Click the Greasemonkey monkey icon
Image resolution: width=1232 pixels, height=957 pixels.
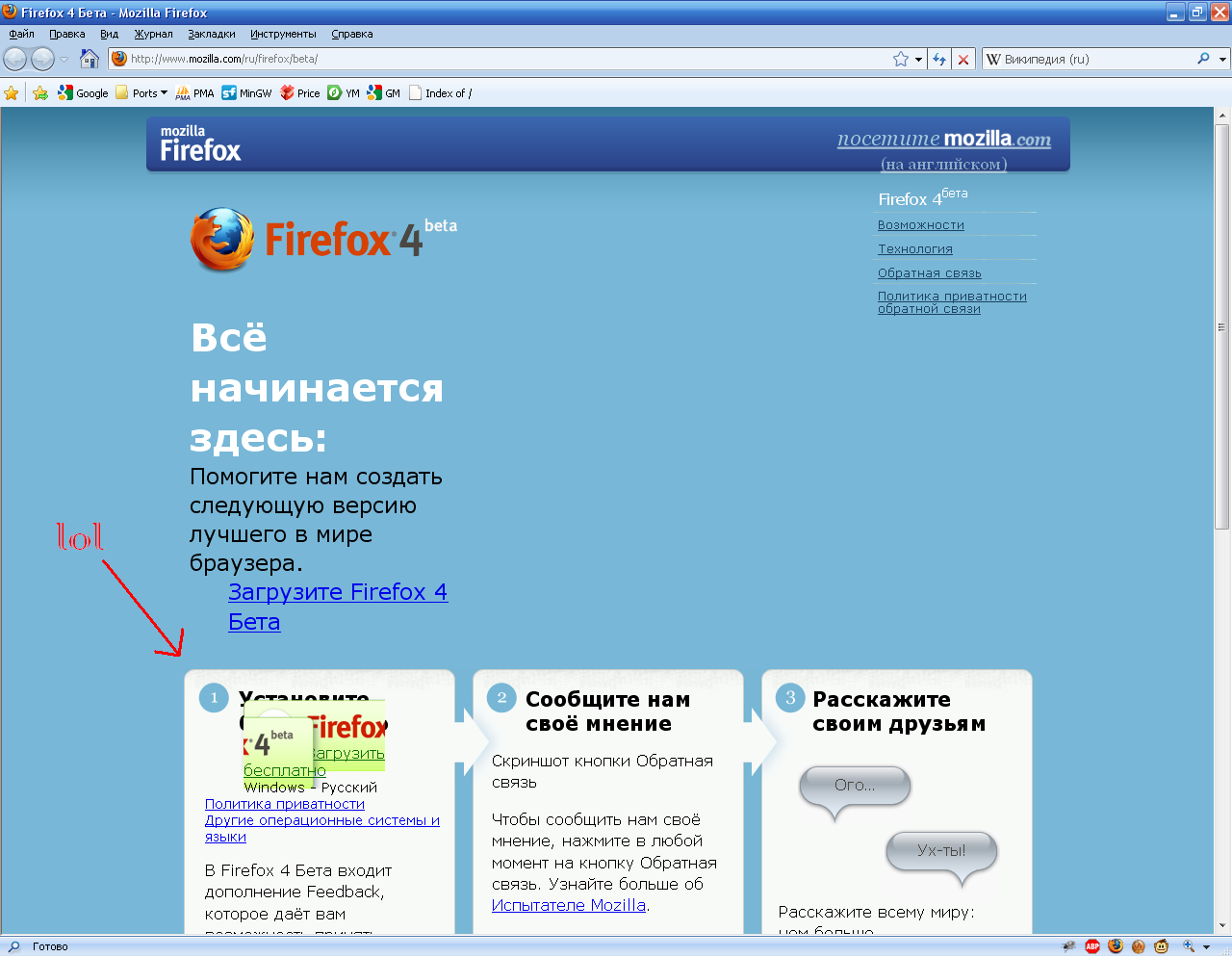coord(1162,946)
